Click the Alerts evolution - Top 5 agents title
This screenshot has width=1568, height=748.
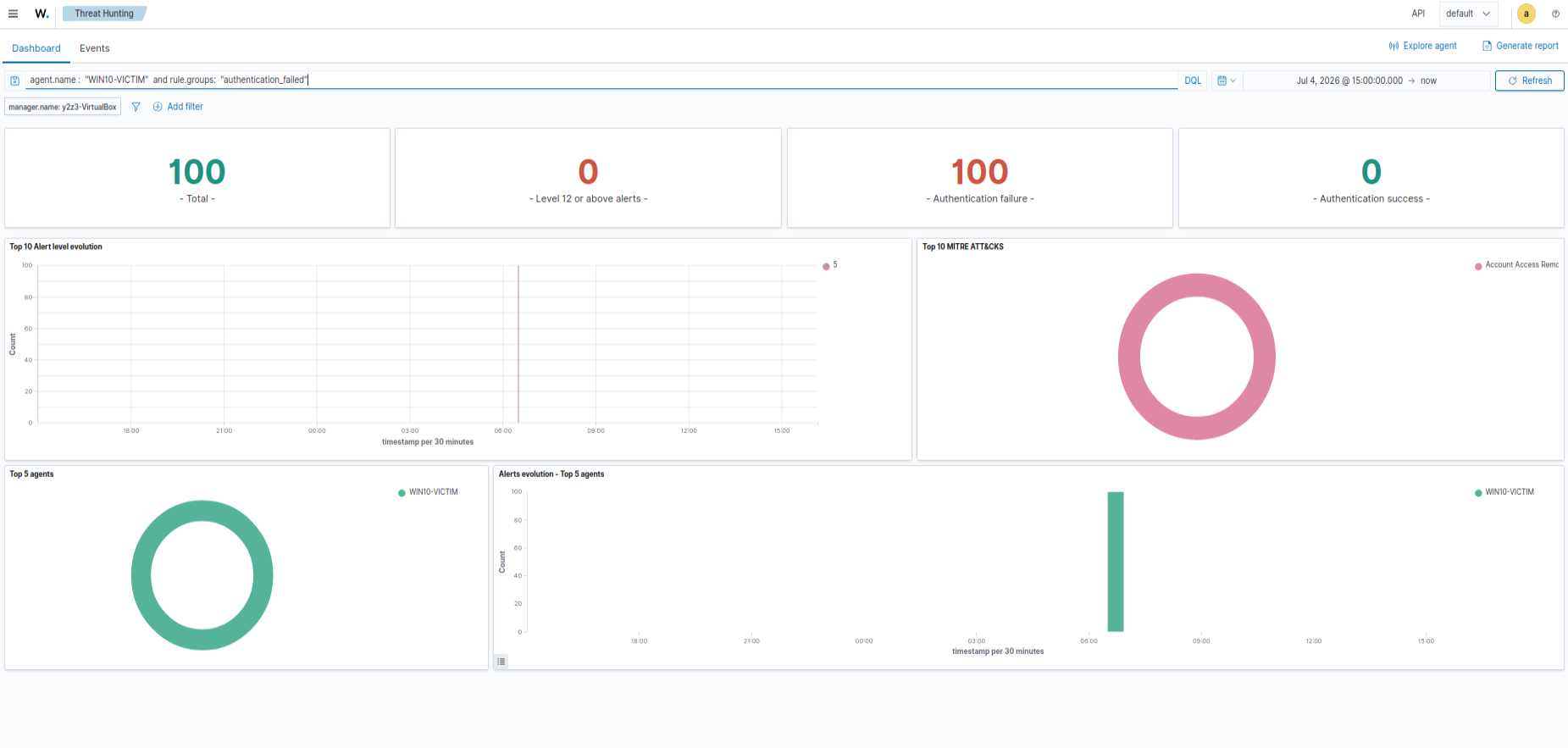551,474
